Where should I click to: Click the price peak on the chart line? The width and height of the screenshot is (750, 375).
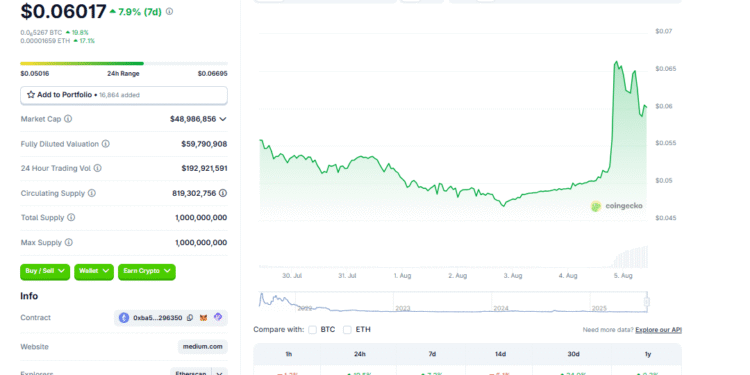coord(616,62)
